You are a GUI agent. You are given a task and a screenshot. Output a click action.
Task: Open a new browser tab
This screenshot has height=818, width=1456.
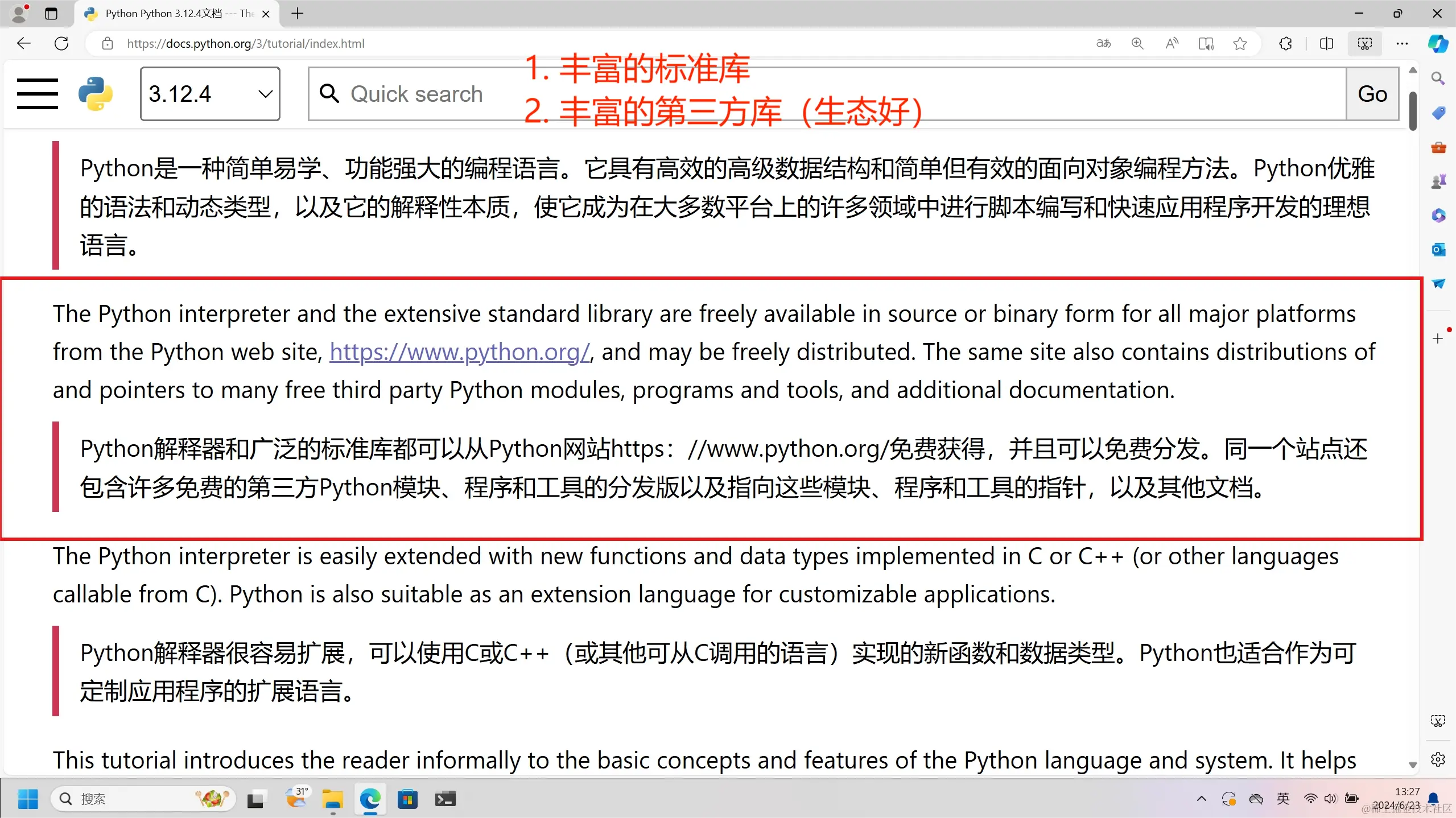(297, 14)
